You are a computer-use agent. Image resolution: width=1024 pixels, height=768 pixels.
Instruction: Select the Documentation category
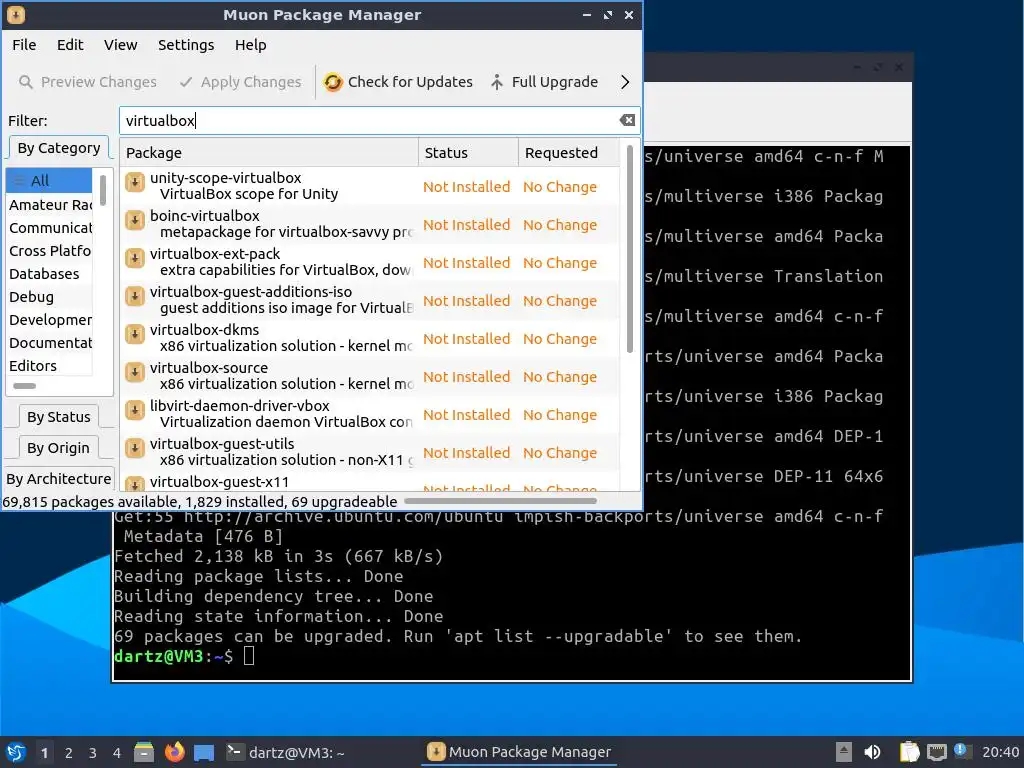point(49,343)
